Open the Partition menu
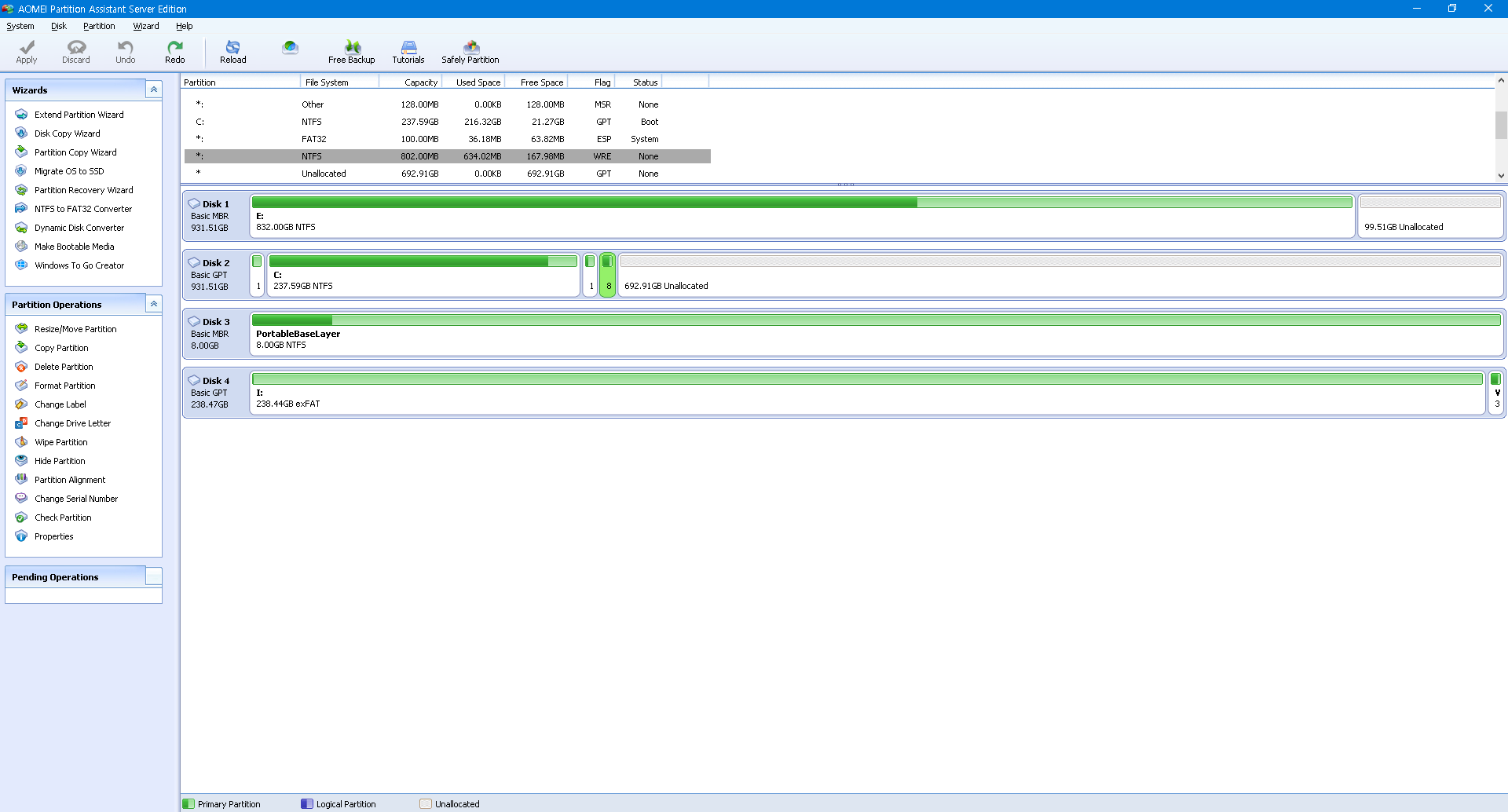The height and width of the screenshot is (812, 1508). (99, 26)
